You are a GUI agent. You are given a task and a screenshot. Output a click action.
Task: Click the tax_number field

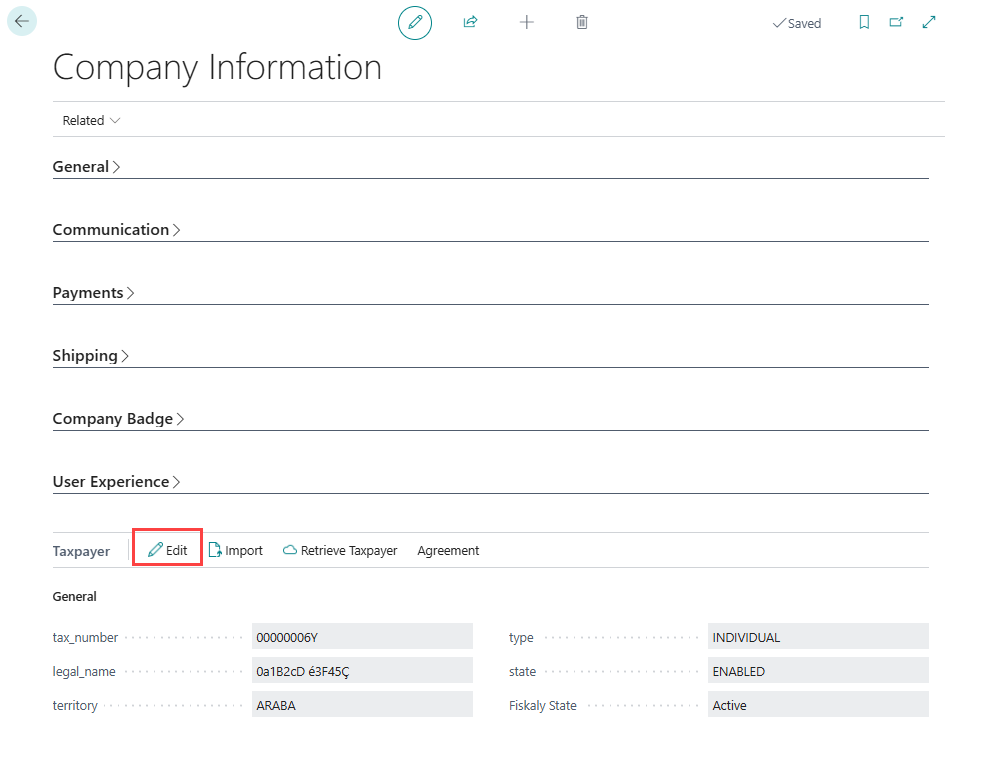click(361, 637)
